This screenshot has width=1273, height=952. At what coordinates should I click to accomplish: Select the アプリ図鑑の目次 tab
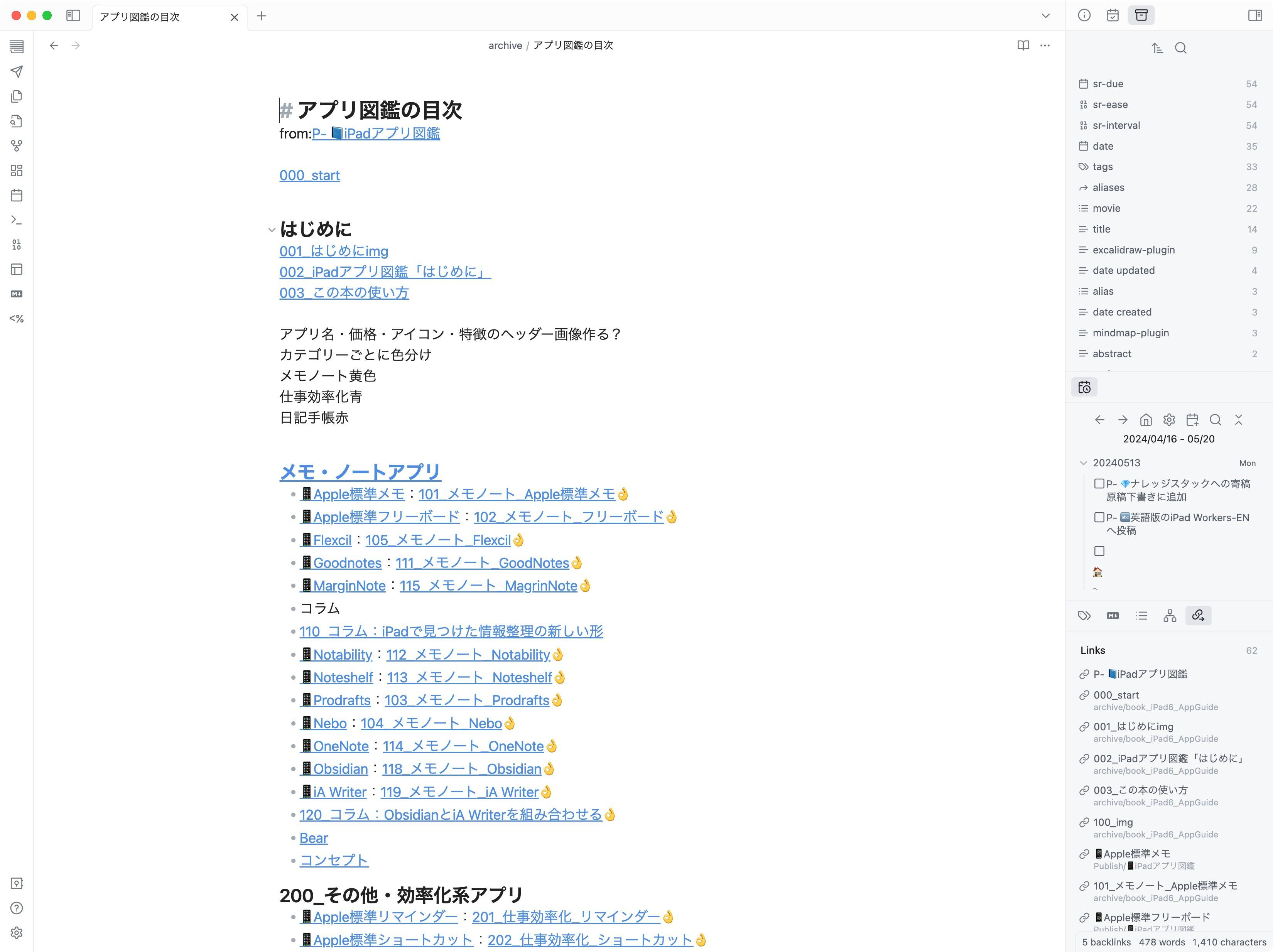140,17
